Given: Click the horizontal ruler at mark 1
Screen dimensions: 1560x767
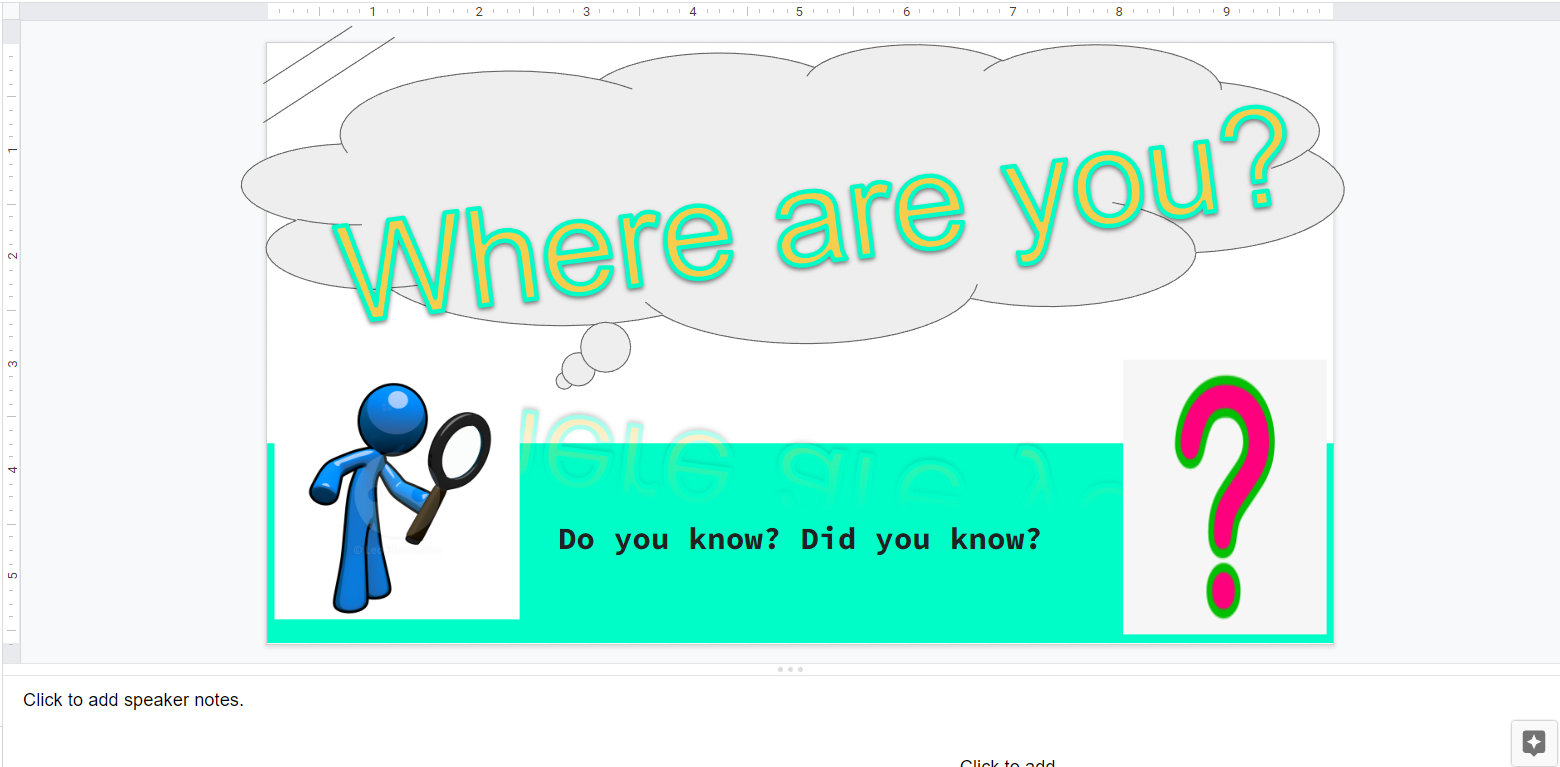Looking at the screenshot, I should click(x=373, y=11).
